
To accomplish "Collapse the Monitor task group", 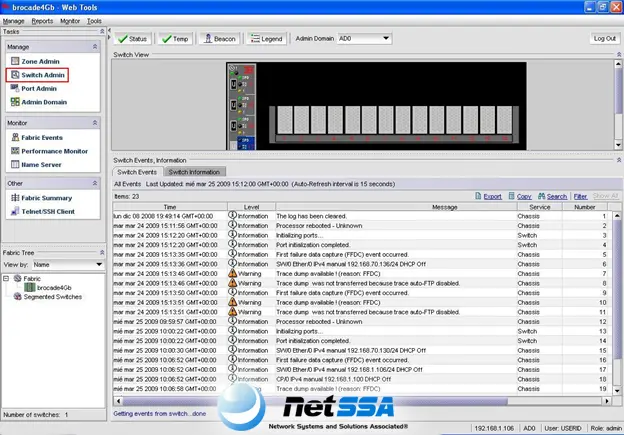I will click(x=95, y=123).
